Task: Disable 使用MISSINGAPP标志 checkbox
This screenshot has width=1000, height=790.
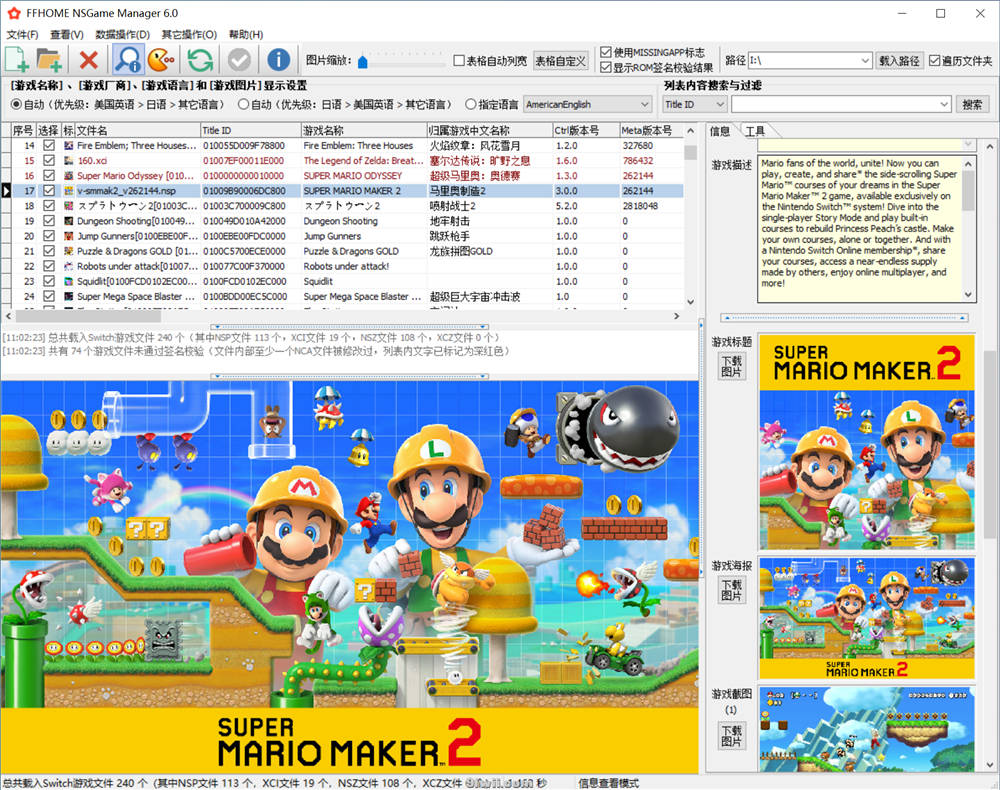Action: tap(606, 52)
